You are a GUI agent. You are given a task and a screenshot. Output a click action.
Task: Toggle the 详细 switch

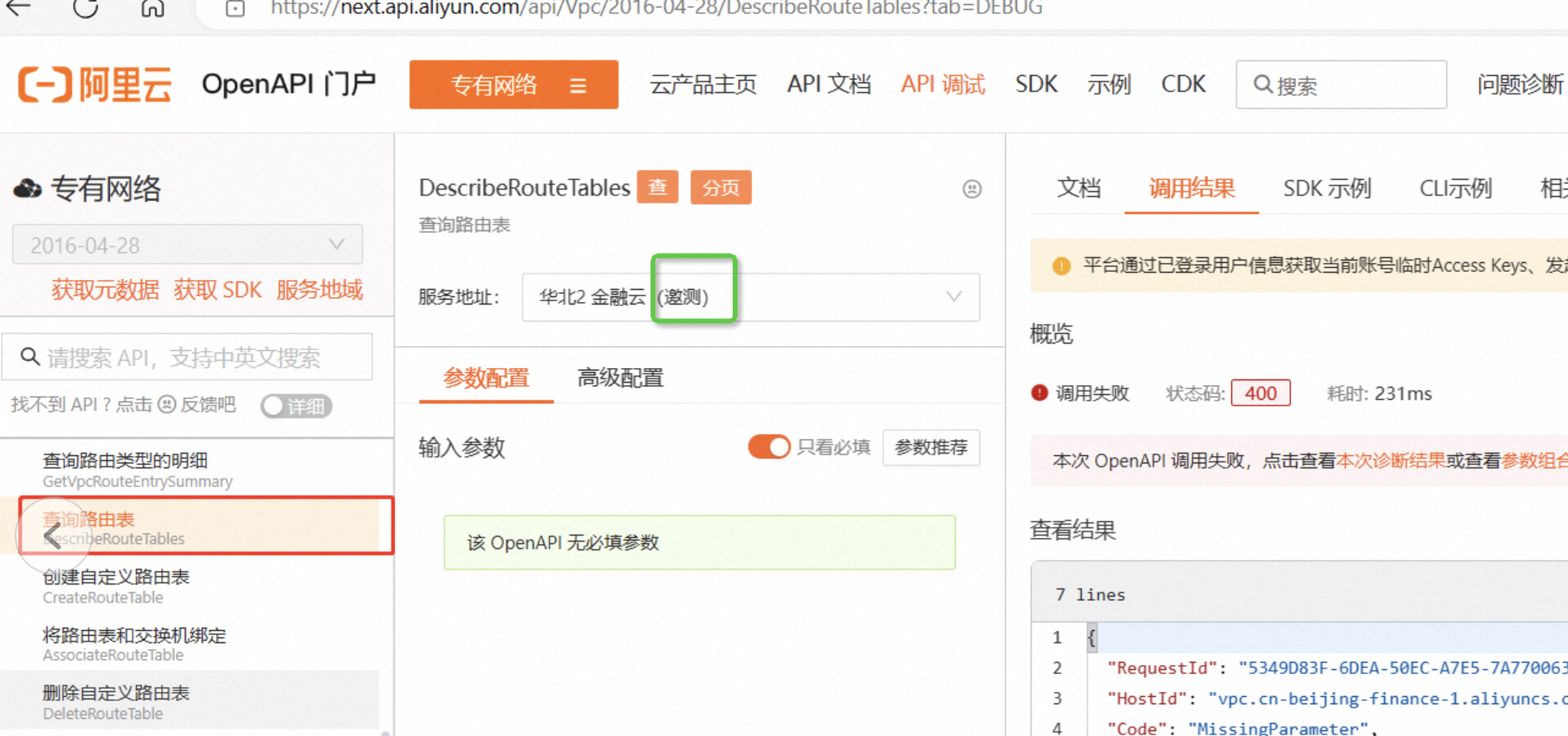pyautogui.click(x=296, y=405)
